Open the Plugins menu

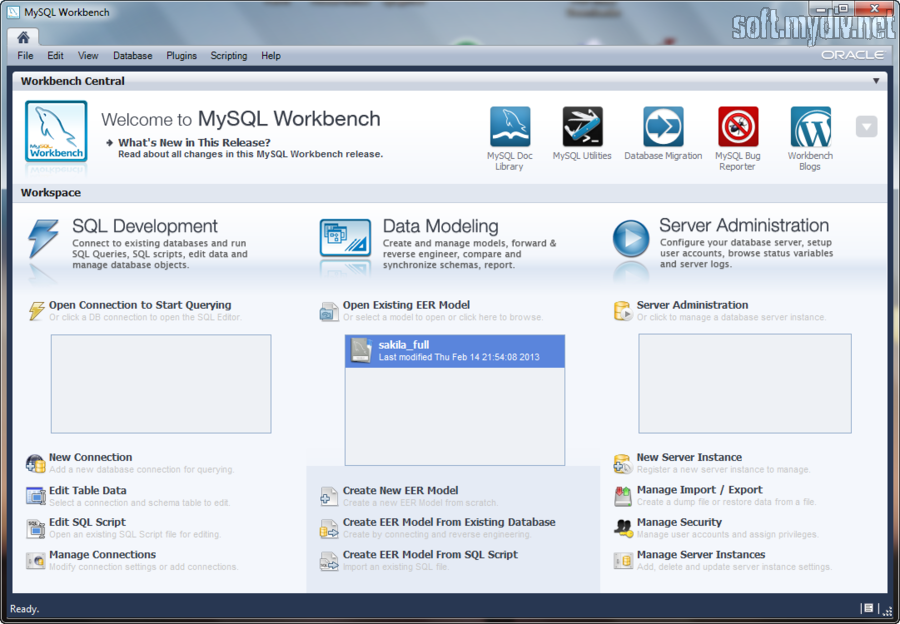point(181,56)
